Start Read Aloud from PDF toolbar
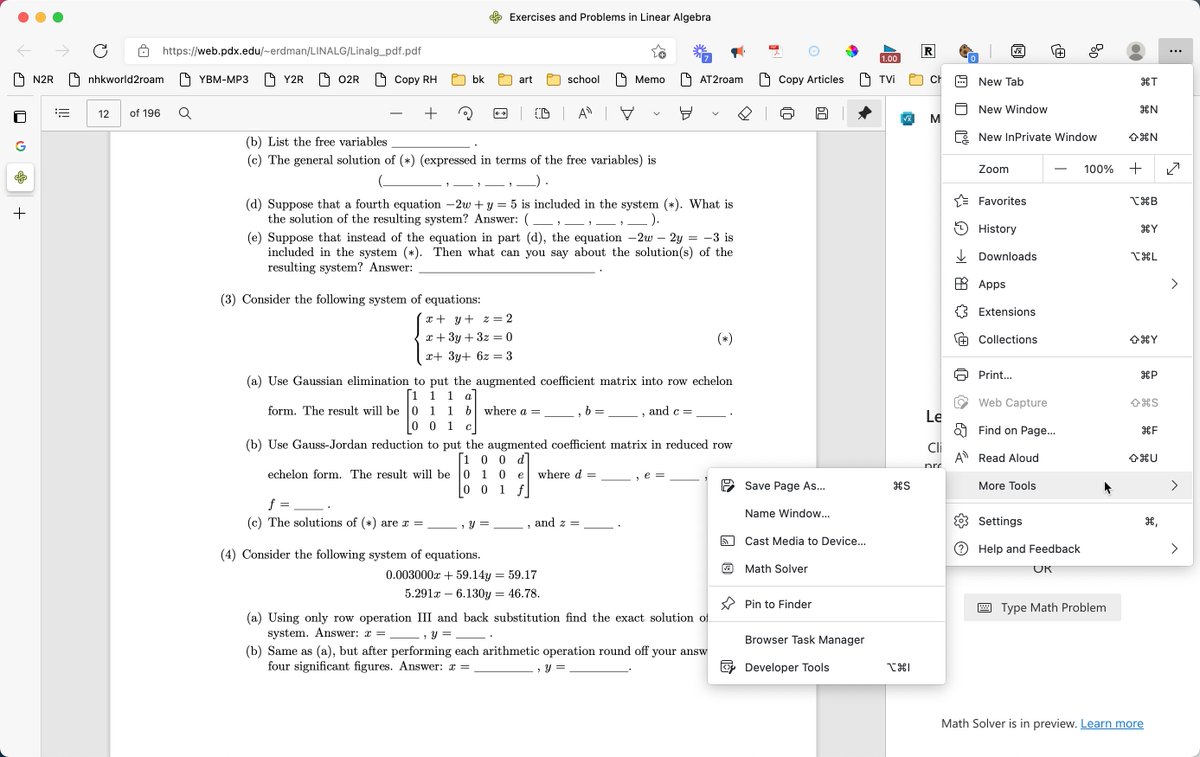The width and height of the screenshot is (1200, 757). [585, 114]
